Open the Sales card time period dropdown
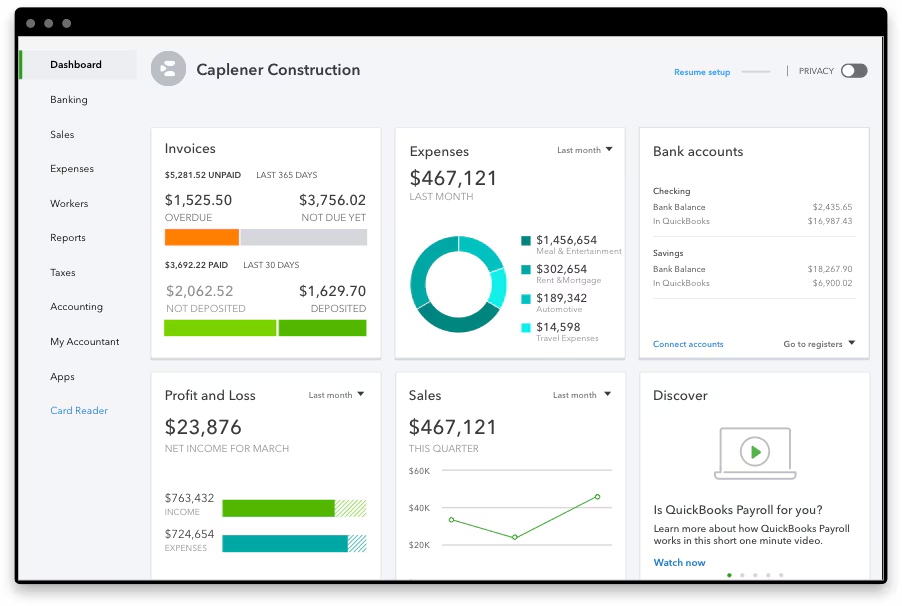Image resolution: width=902 pixels, height=606 pixels. pyautogui.click(x=580, y=394)
